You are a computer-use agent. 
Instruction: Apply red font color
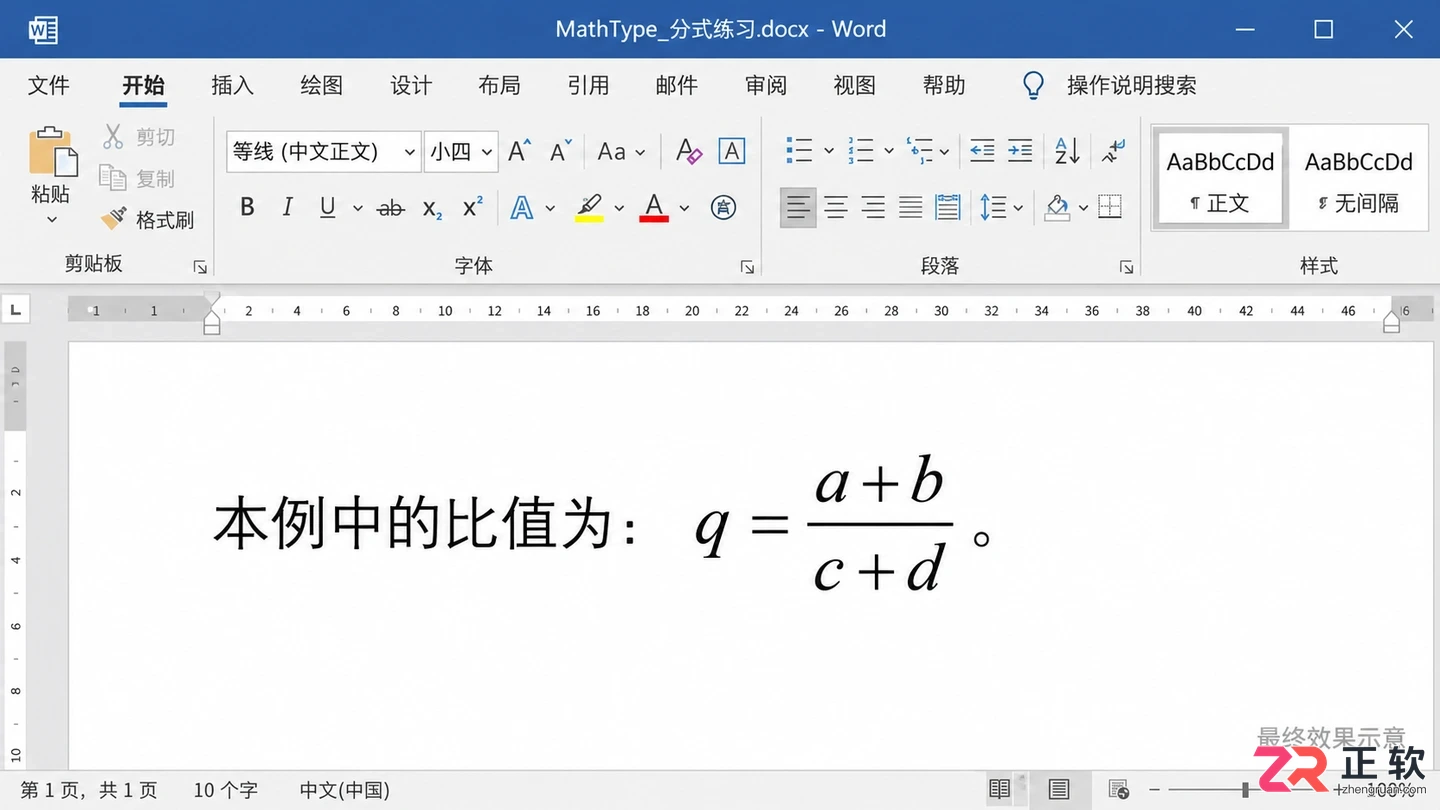pyautogui.click(x=654, y=207)
